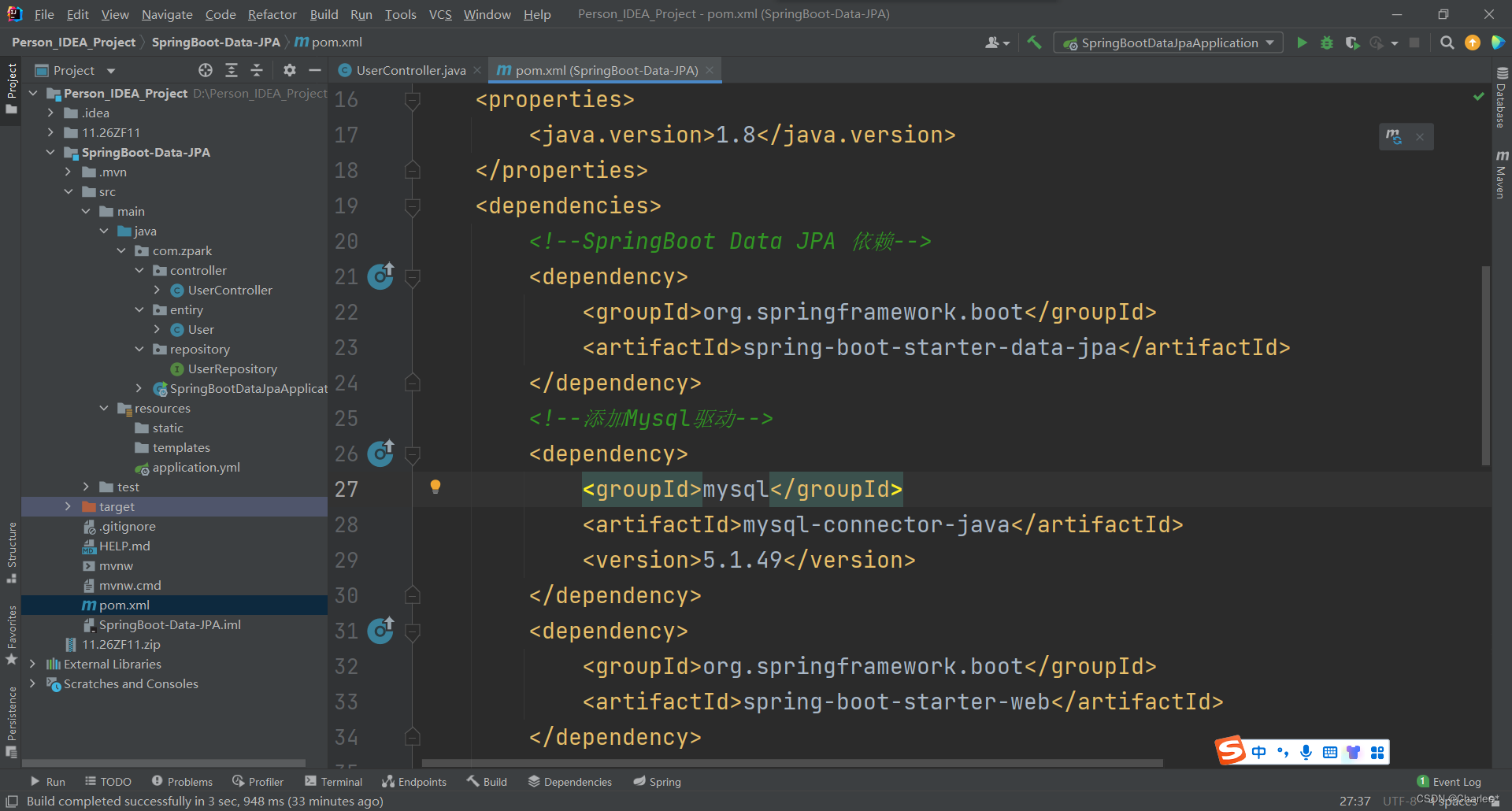
Task: Click the Project panel horizontal scrollbar
Action: click(x=164, y=762)
